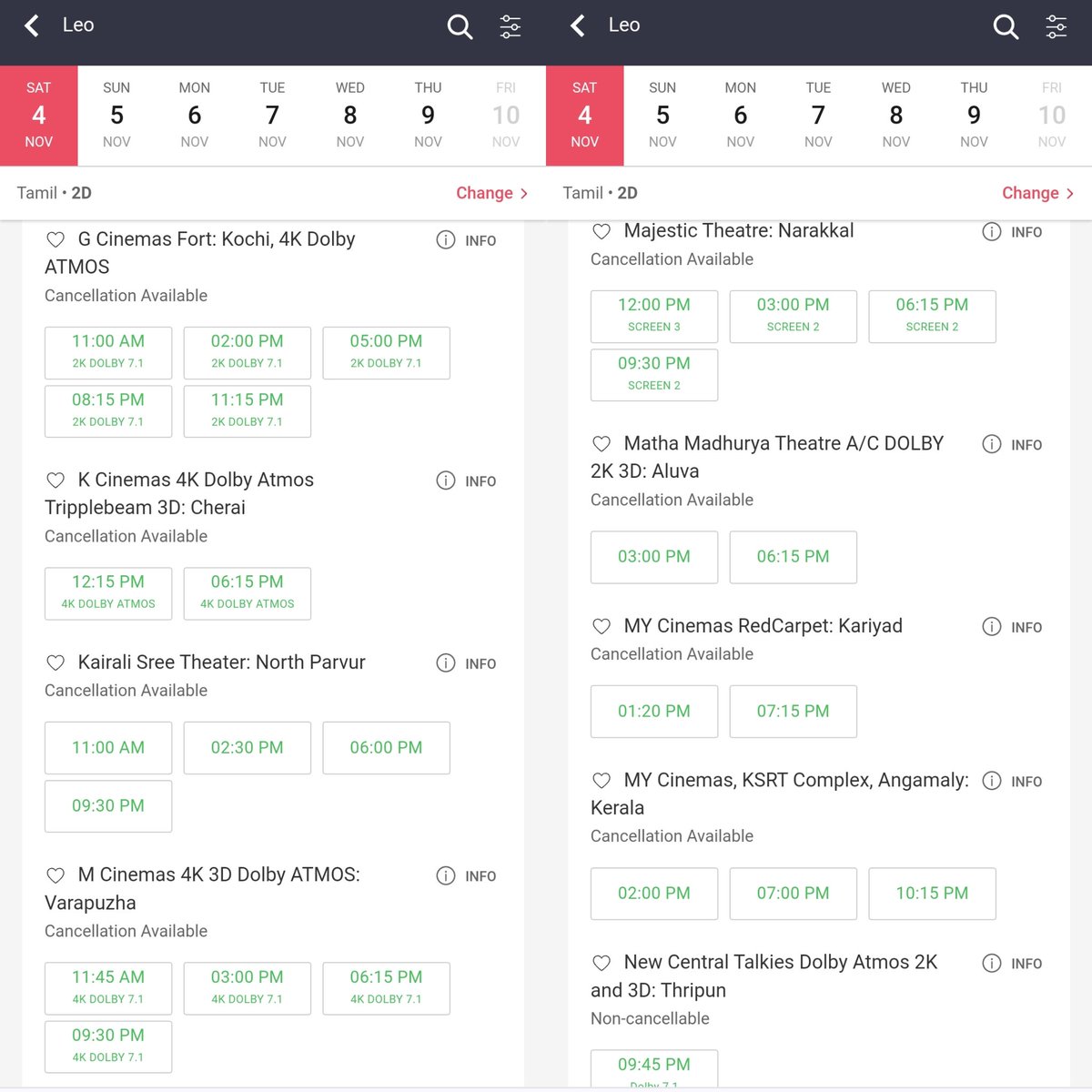Book 11:00 AM show at G Cinemas

point(108,353)
